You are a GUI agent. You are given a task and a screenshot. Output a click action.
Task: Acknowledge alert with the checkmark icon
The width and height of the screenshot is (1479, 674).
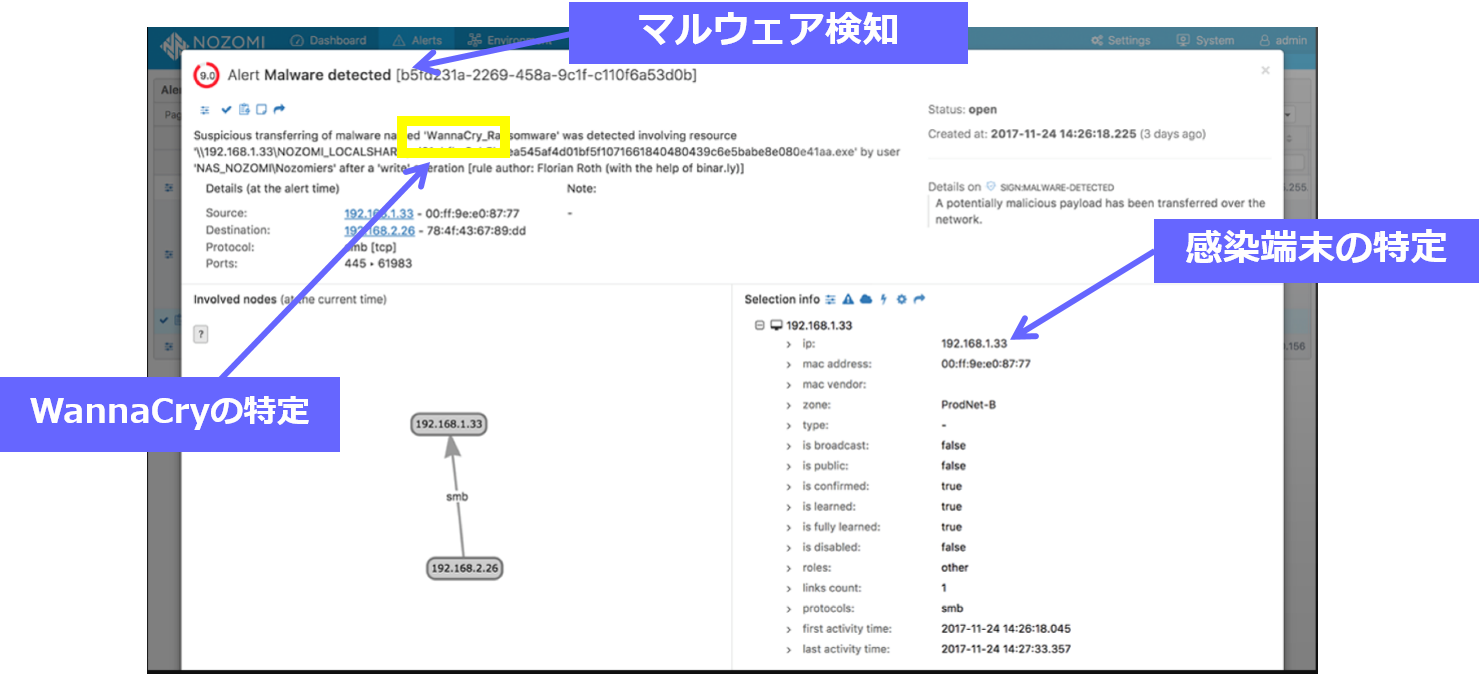tap(226, 109)
